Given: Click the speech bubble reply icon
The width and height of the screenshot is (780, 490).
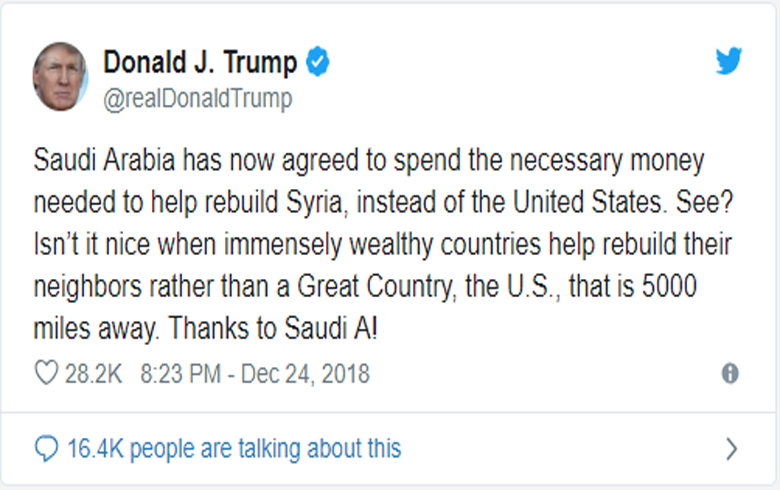Looking at the screenshot, I should click(46, 448).
